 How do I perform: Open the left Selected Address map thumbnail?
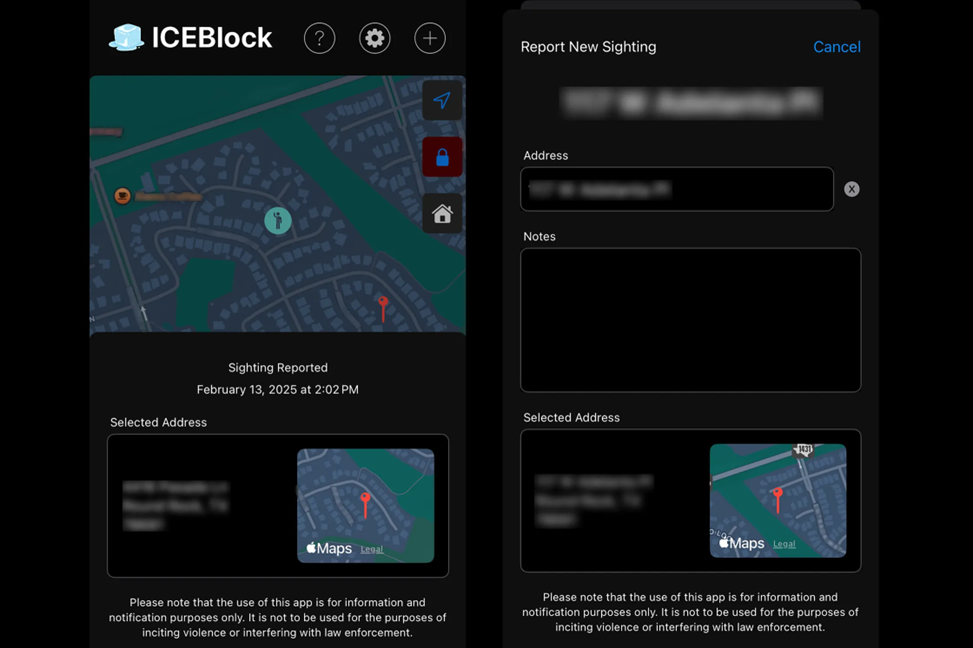click(x=365, y=506)
